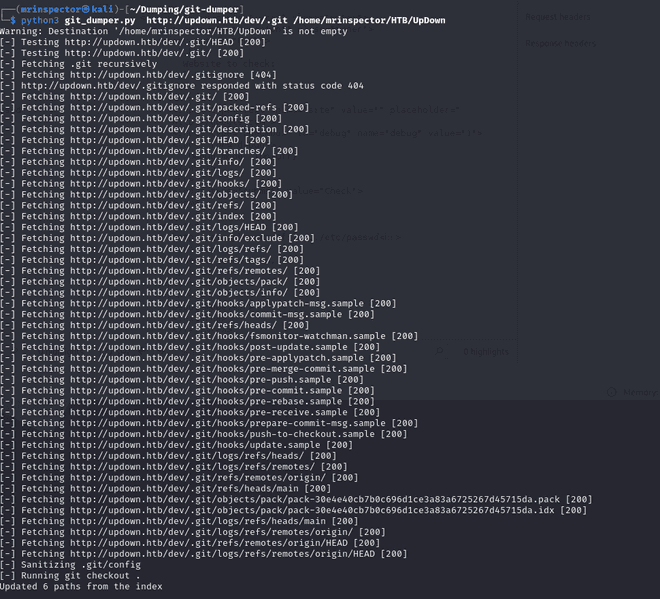Expand the Response headers section
Image resolution: width=660 pixels, height=599 pixels.
tap(560, 43)
